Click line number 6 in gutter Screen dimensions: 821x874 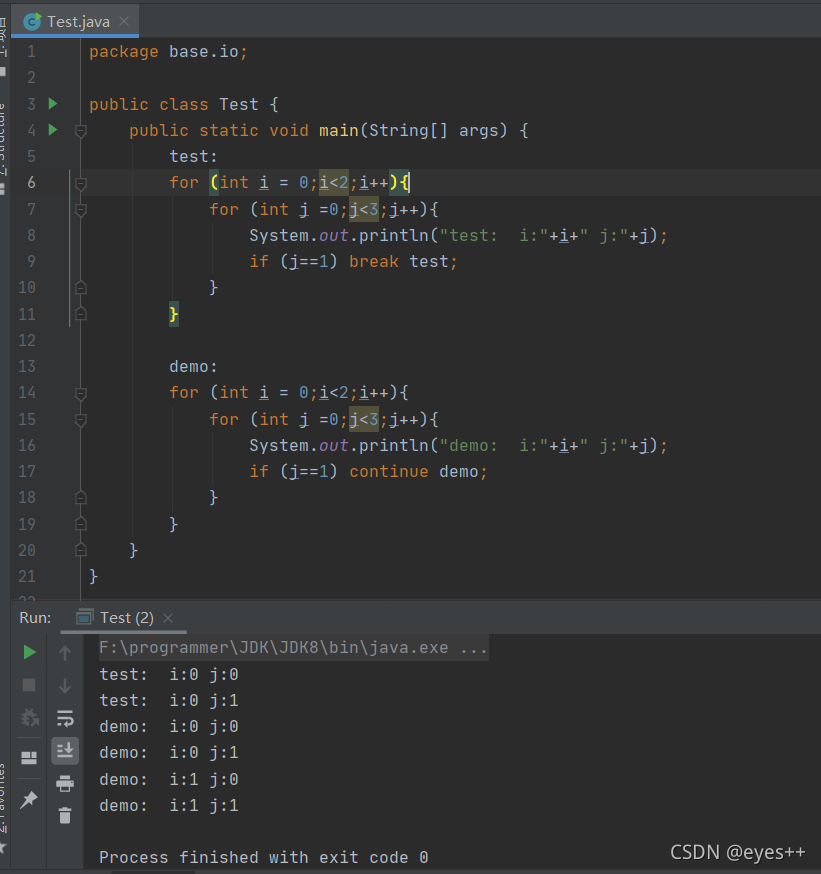point(31,183)
